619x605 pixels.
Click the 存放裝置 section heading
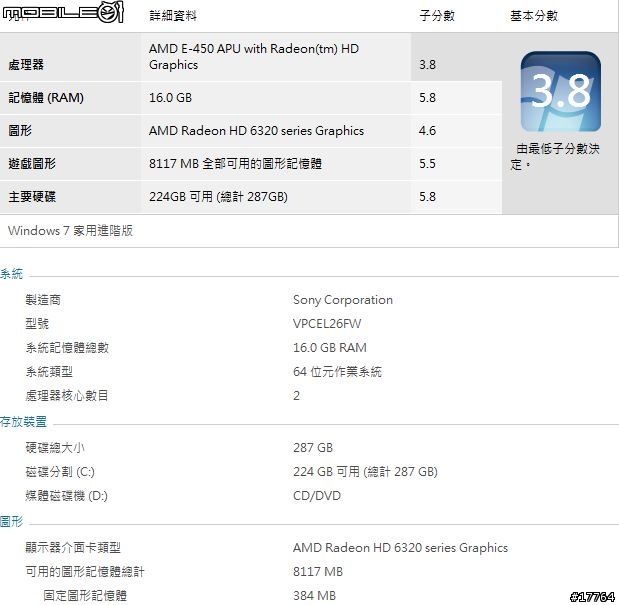23,421
